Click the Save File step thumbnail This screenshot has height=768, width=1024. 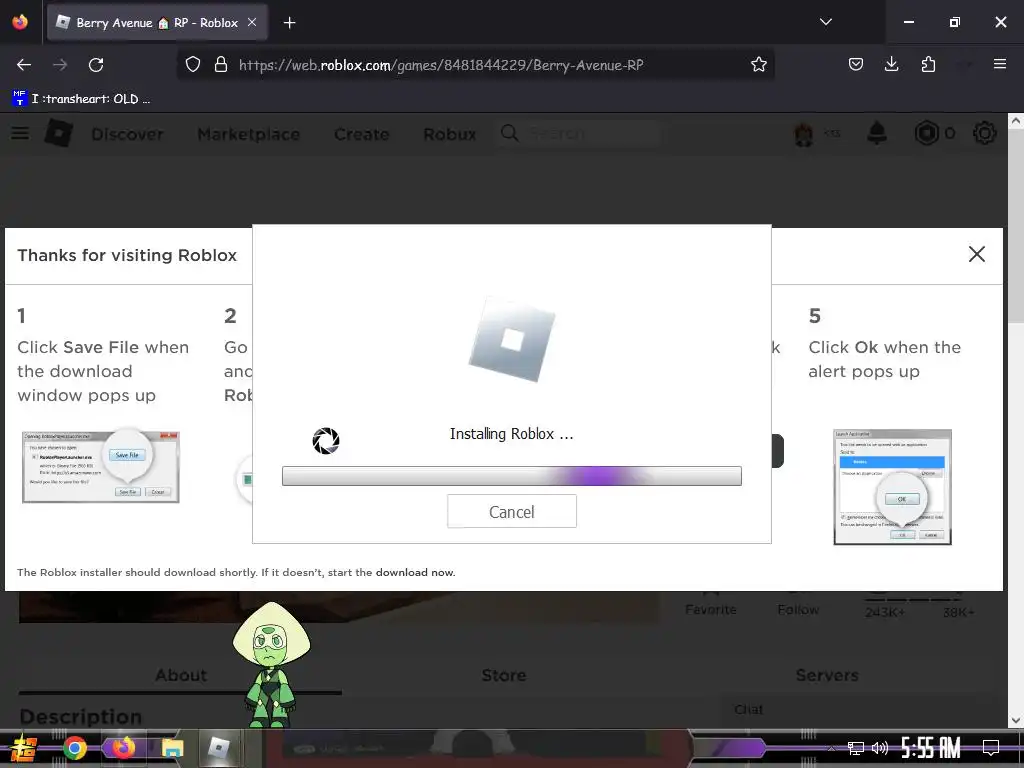pos(101,466)
